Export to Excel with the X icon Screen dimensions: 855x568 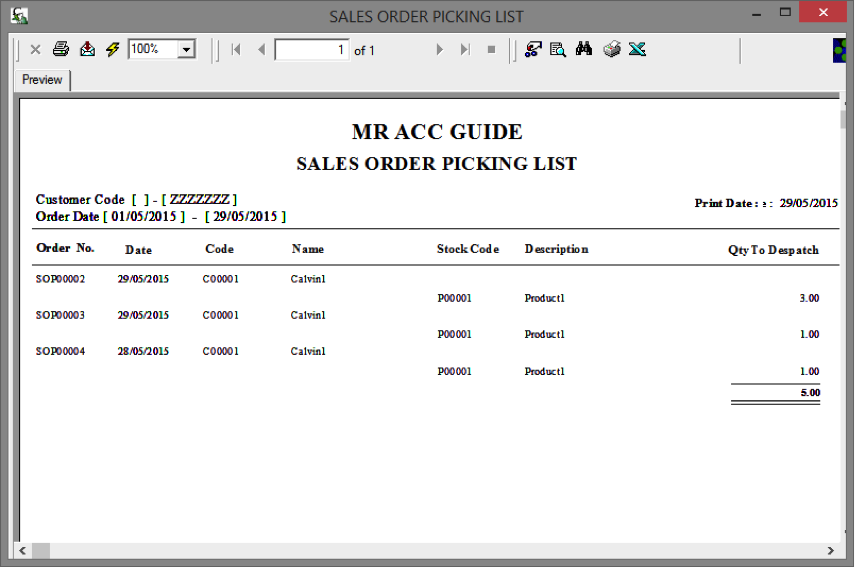[637, 49]
